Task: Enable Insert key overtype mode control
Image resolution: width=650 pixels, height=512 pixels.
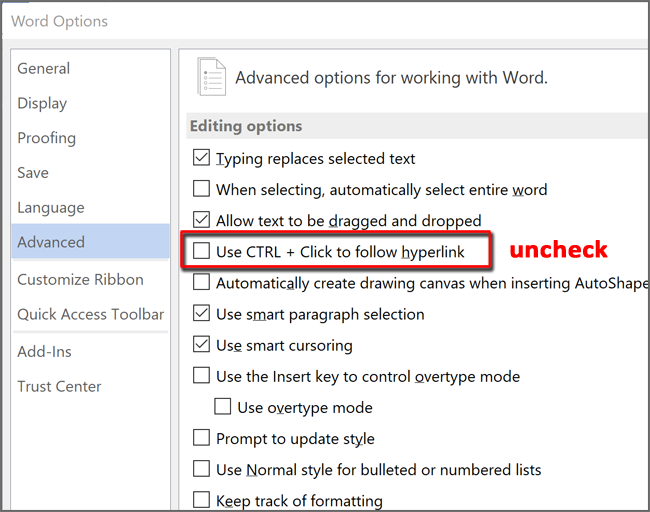Action: point(201,376)
